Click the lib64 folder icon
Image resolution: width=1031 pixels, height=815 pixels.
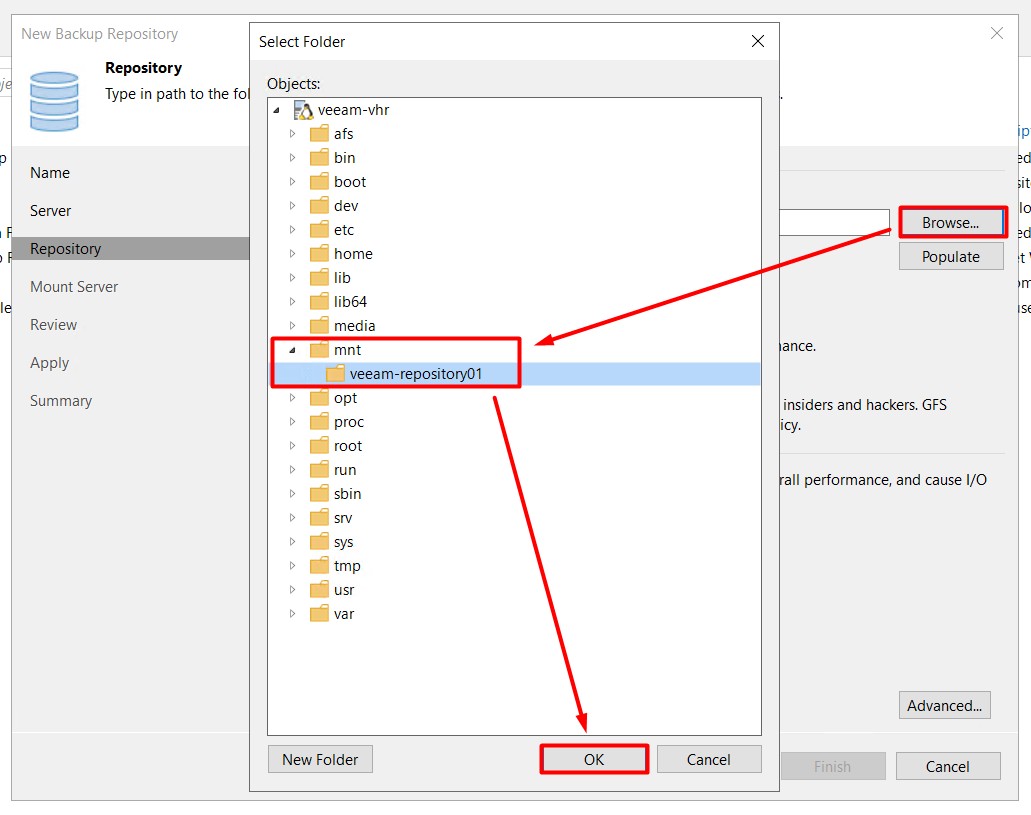(x=320, y=302)
